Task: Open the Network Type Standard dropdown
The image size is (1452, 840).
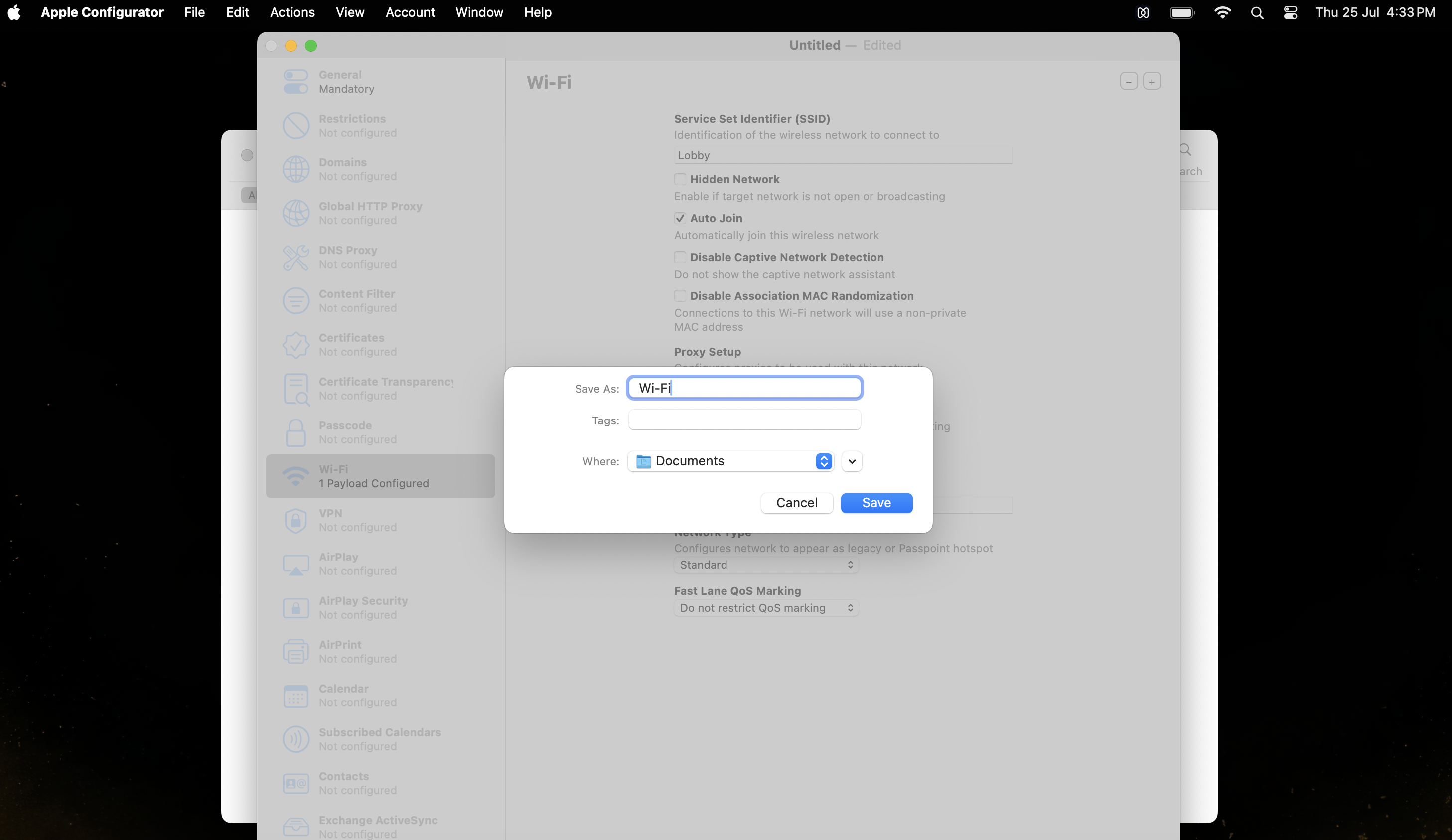Action: [x=766, y=565]
